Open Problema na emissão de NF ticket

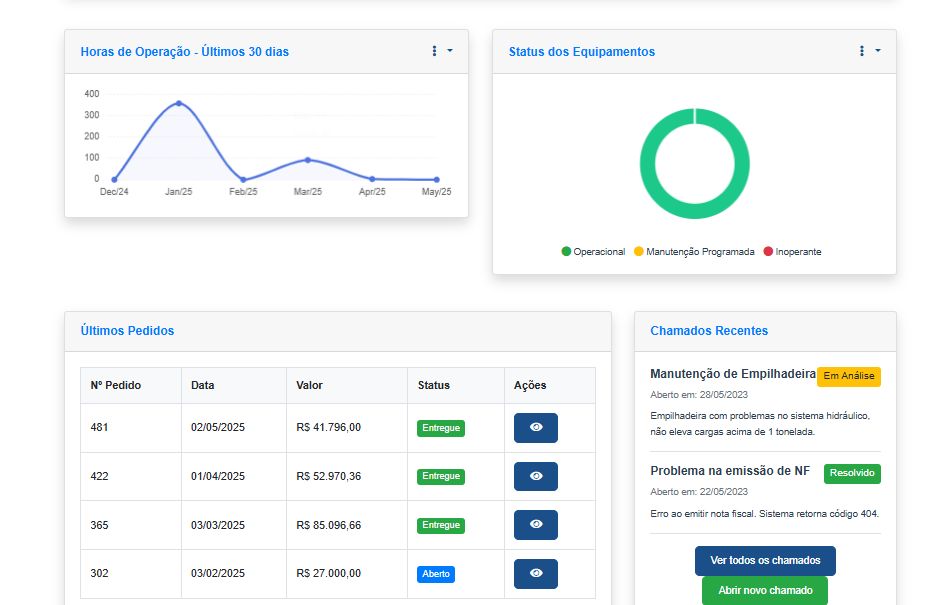point(729,471)
